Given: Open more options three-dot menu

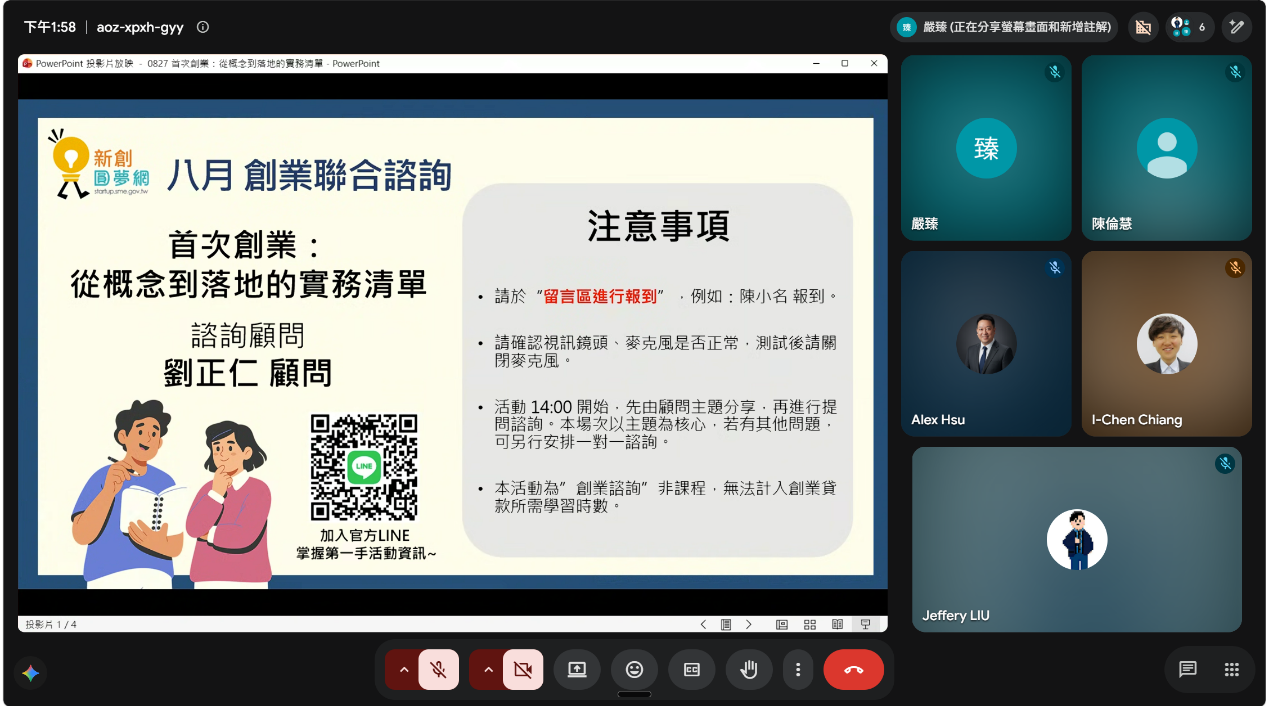Looking at the screenshot, I should click(797, 670).
